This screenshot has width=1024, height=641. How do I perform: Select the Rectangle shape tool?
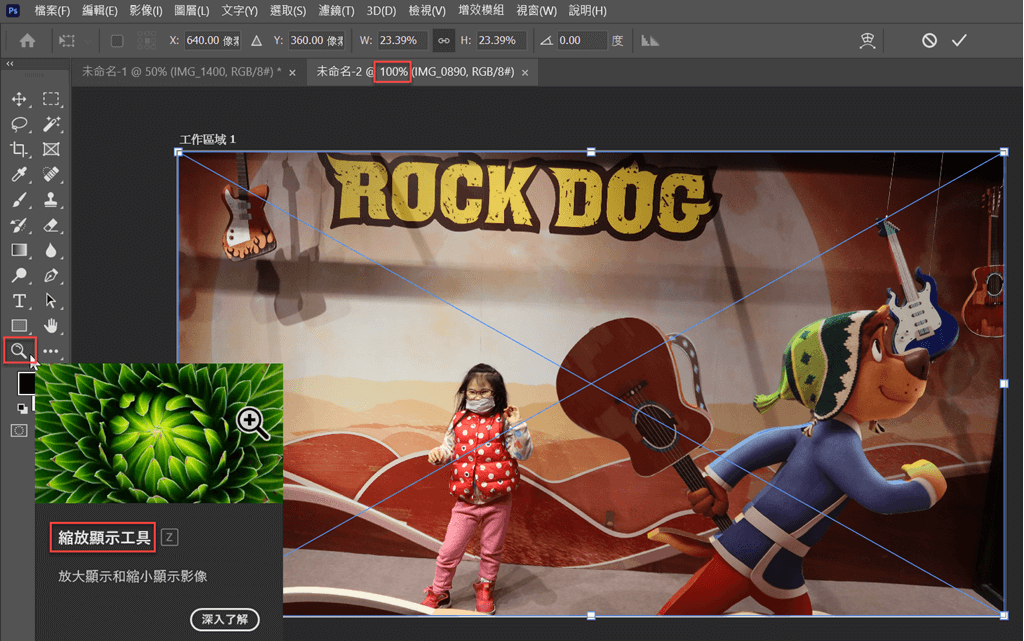pos(19,325)
